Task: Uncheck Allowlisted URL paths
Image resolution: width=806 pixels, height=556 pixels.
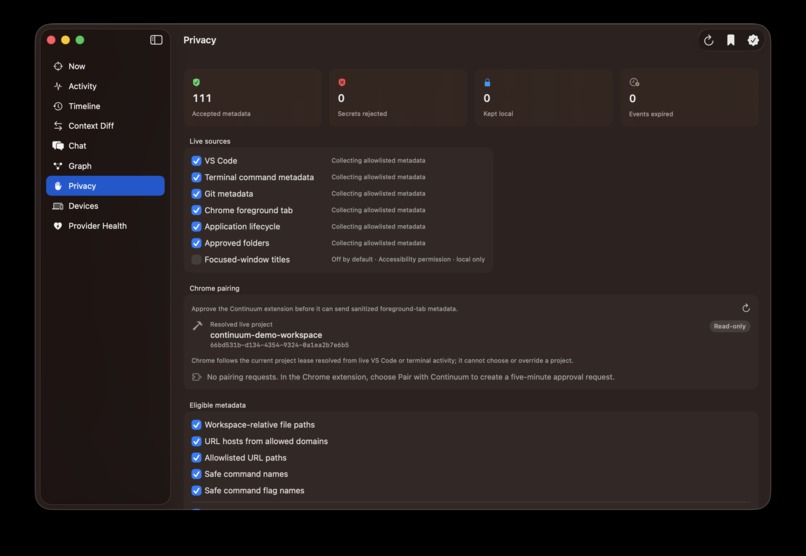Action: 196,458
